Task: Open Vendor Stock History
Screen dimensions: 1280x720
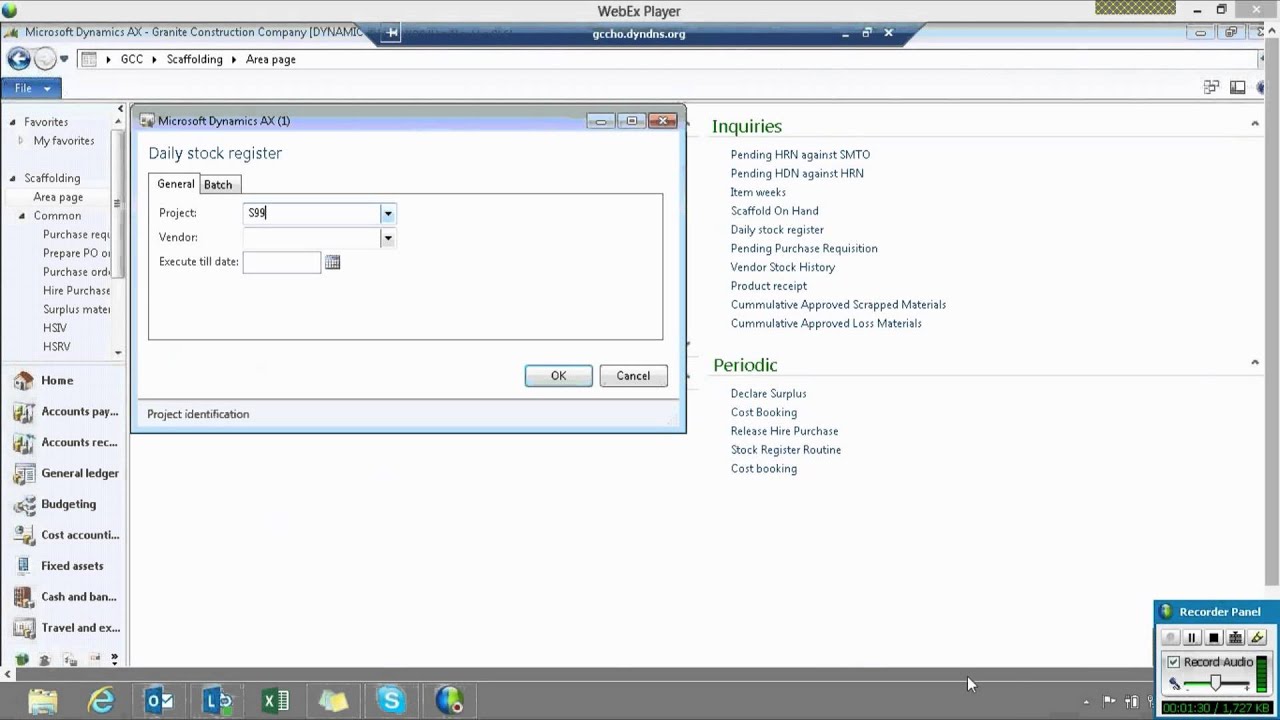Action: pos(782,267)
